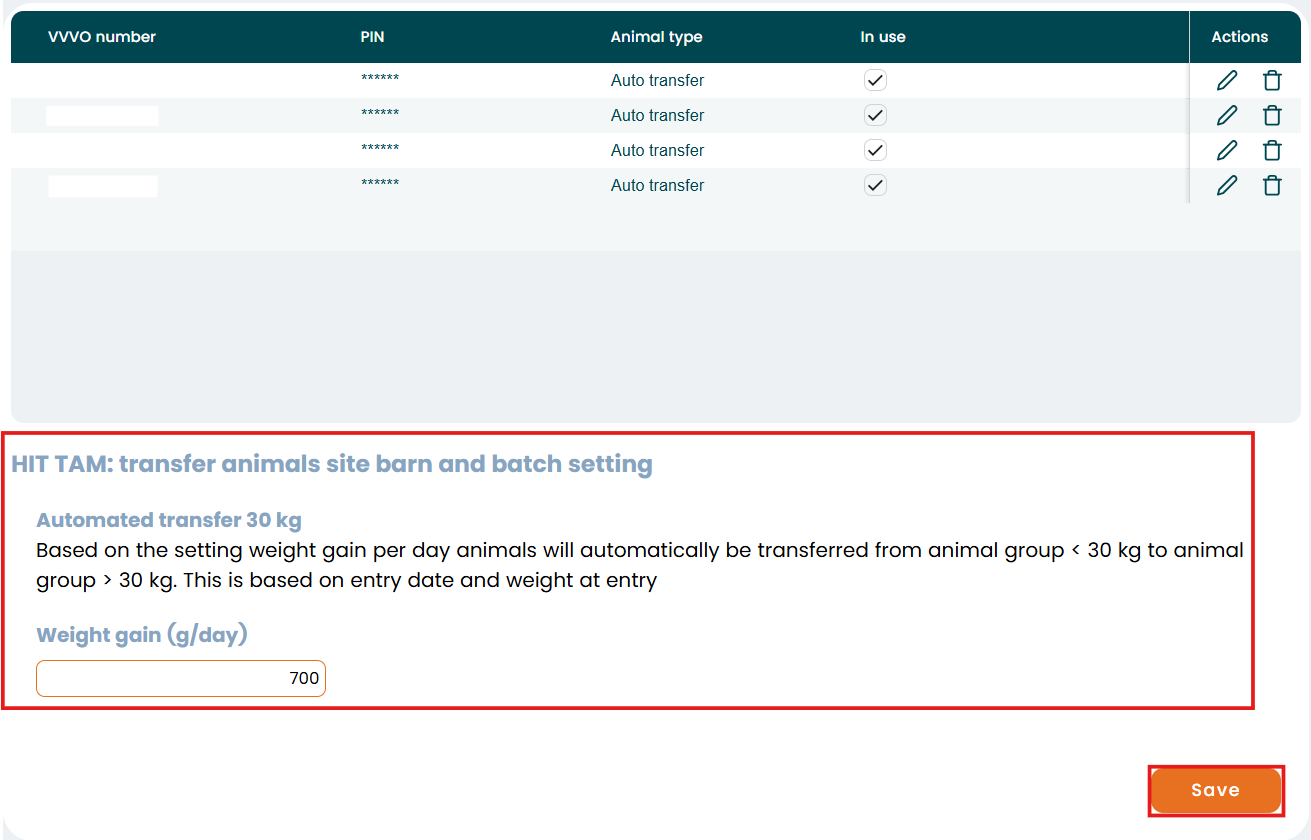Toggle the In use checkbox in second row
Image resolution: width=1311 pixels, height=840 pixels.
[x=875, y=115]
